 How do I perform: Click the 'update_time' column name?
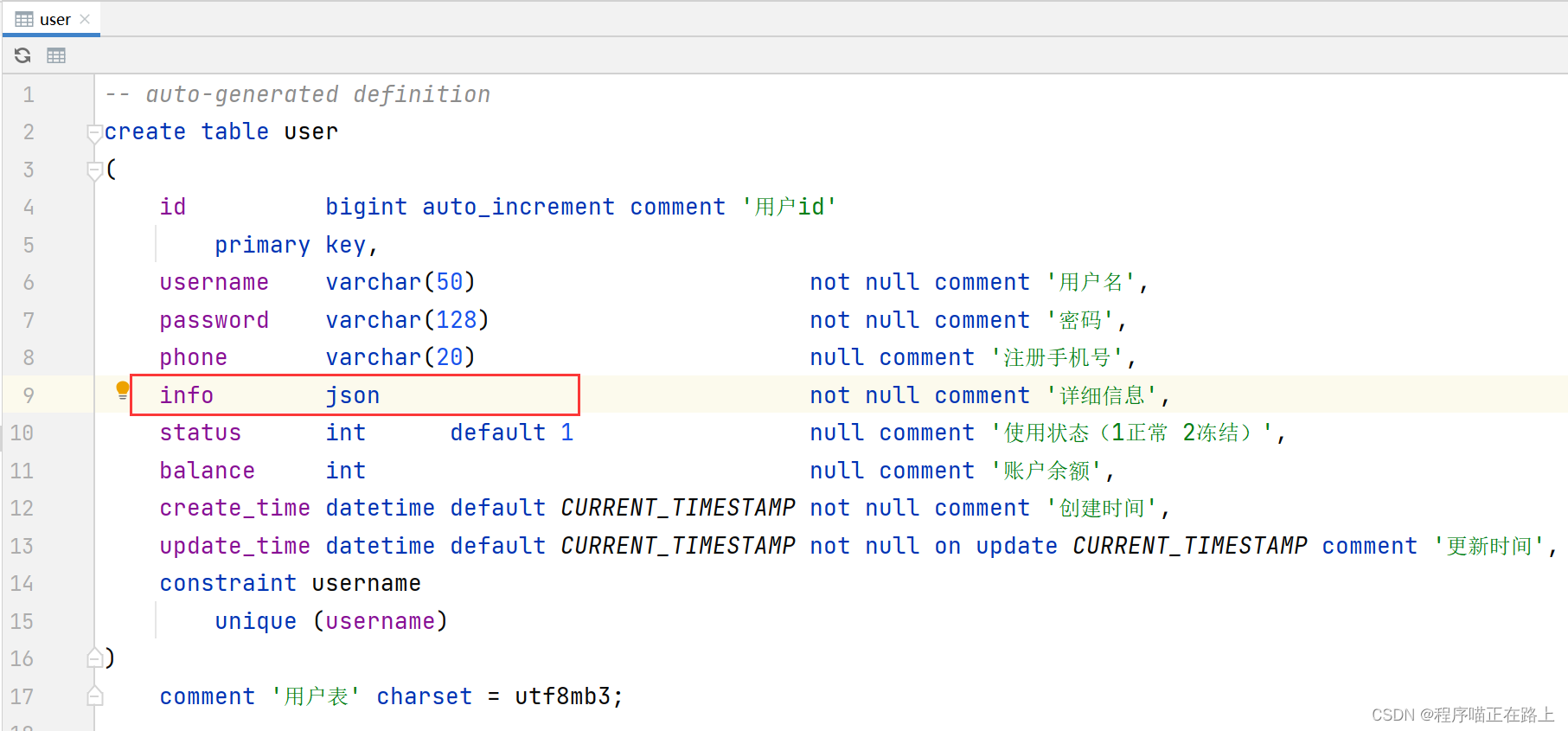tap(235, 546)
